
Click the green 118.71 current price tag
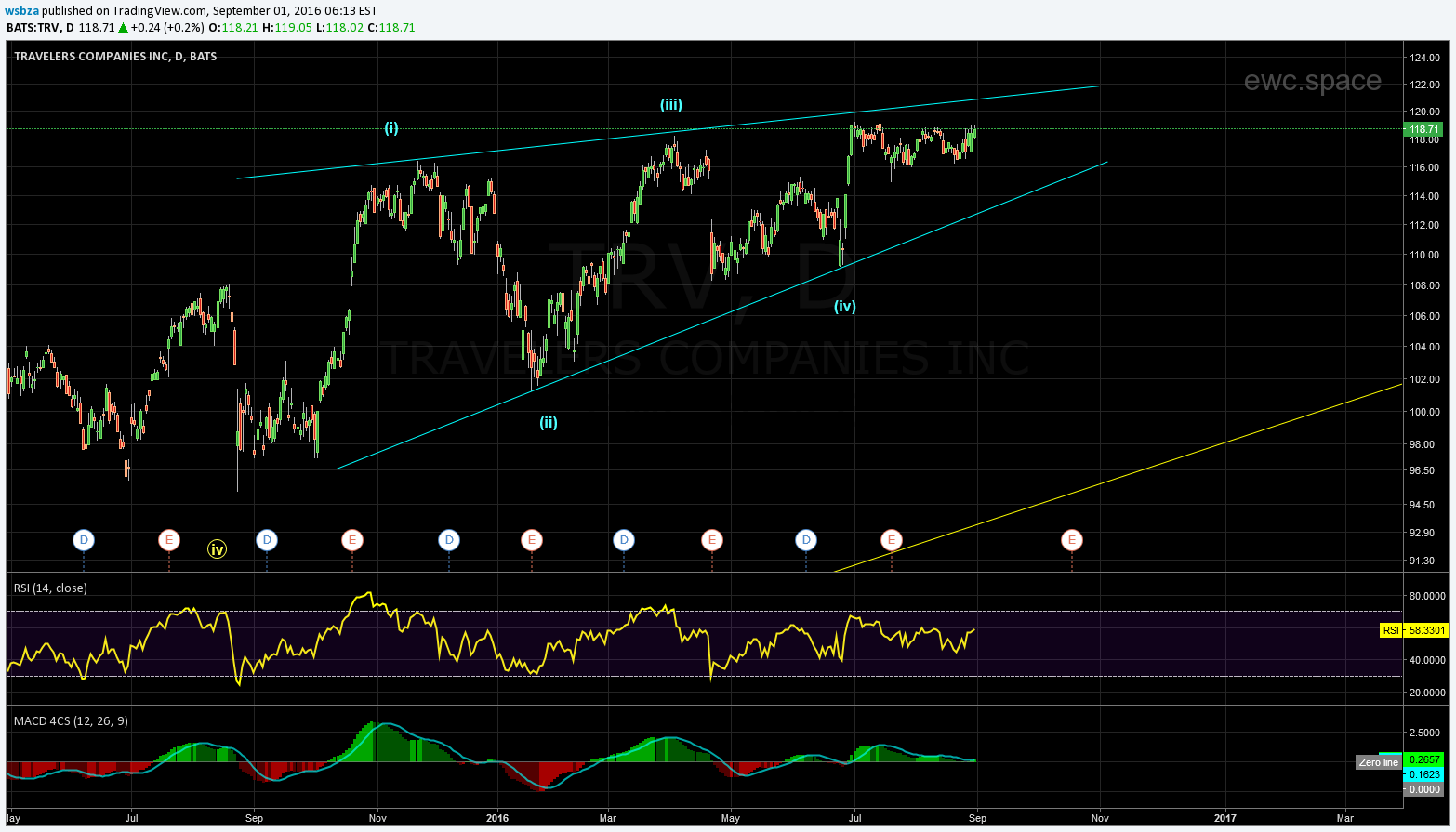point(1424,130)
